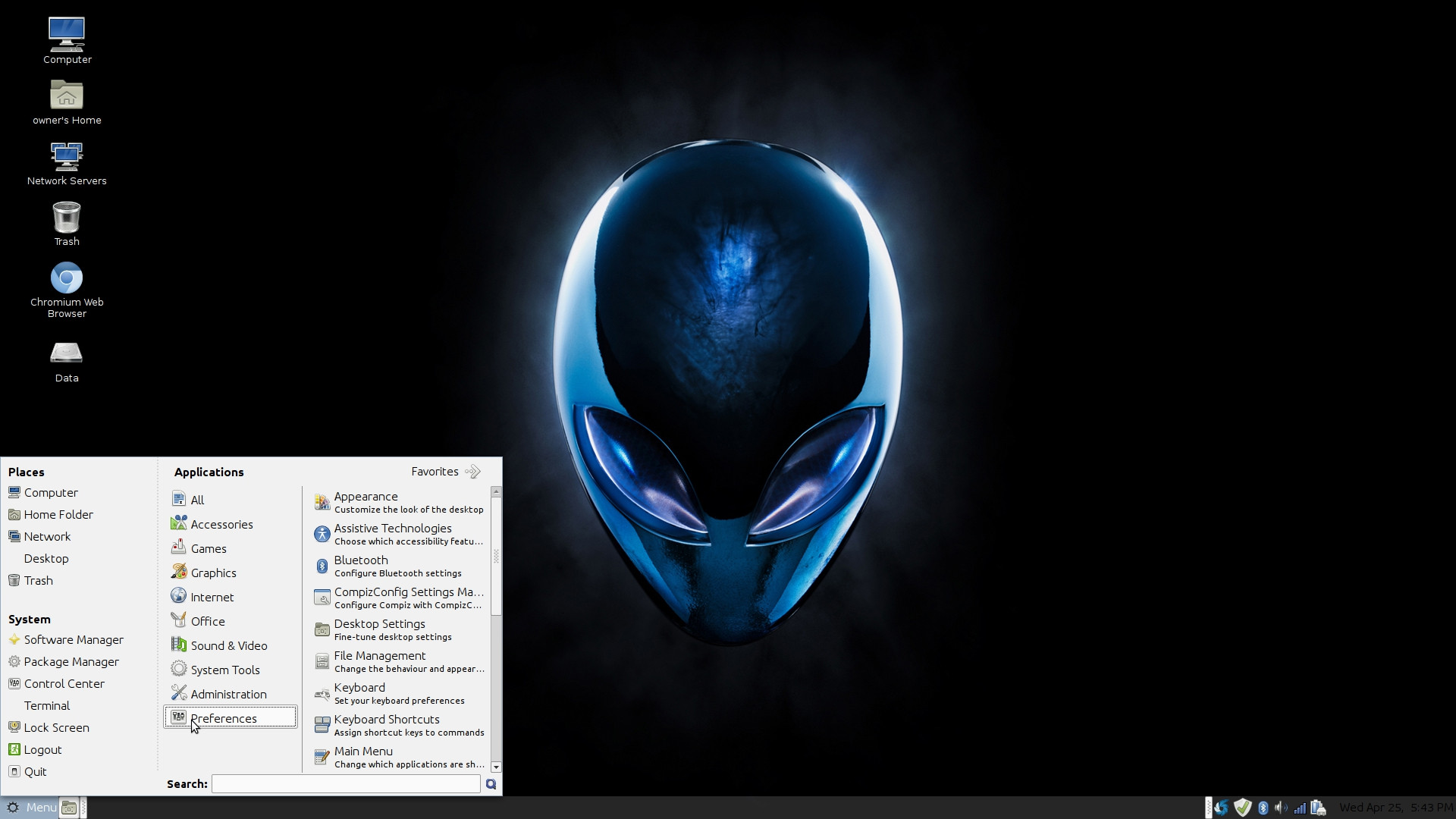Click the Bluetooth tray icon
Screen dimensions: 1456x819
1263,808
